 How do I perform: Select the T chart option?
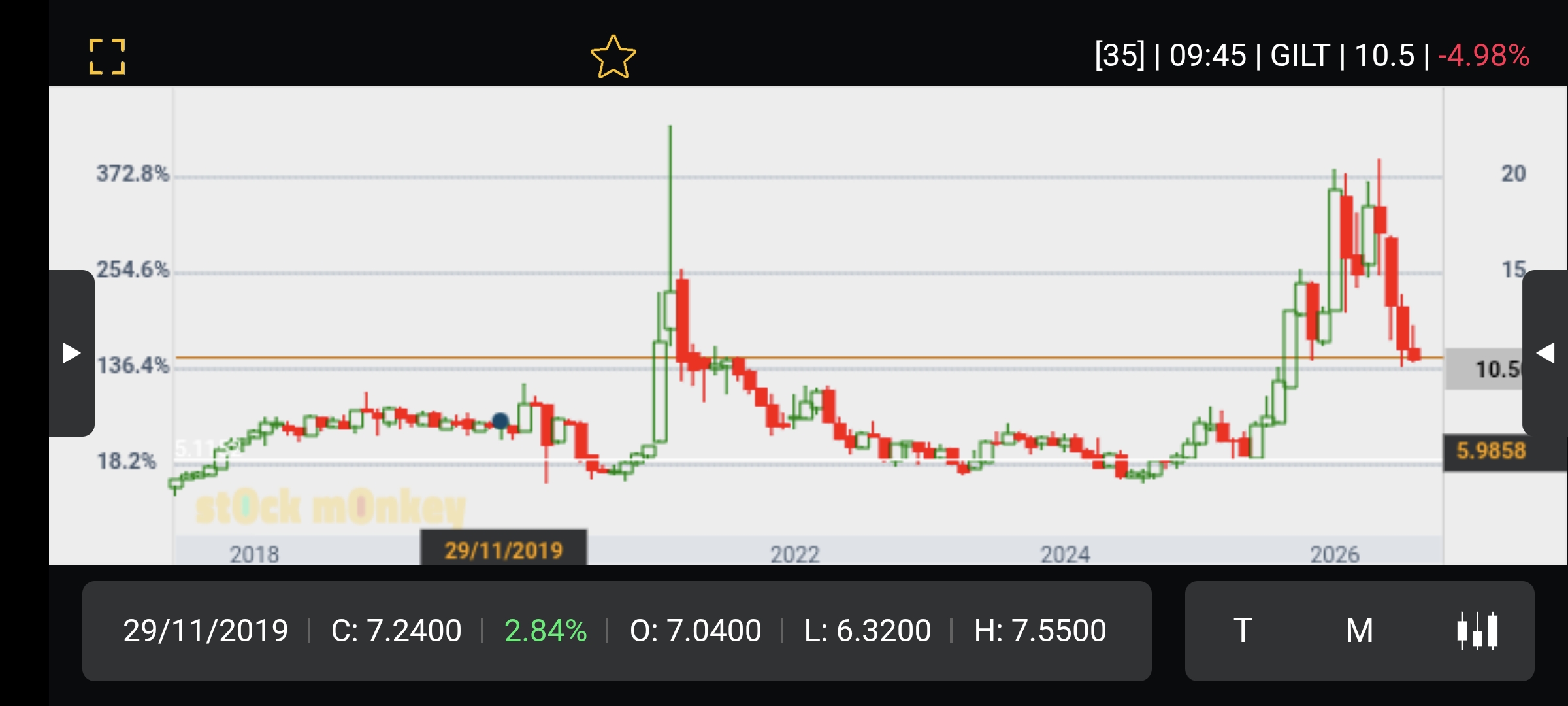[x=1243, y=631]
